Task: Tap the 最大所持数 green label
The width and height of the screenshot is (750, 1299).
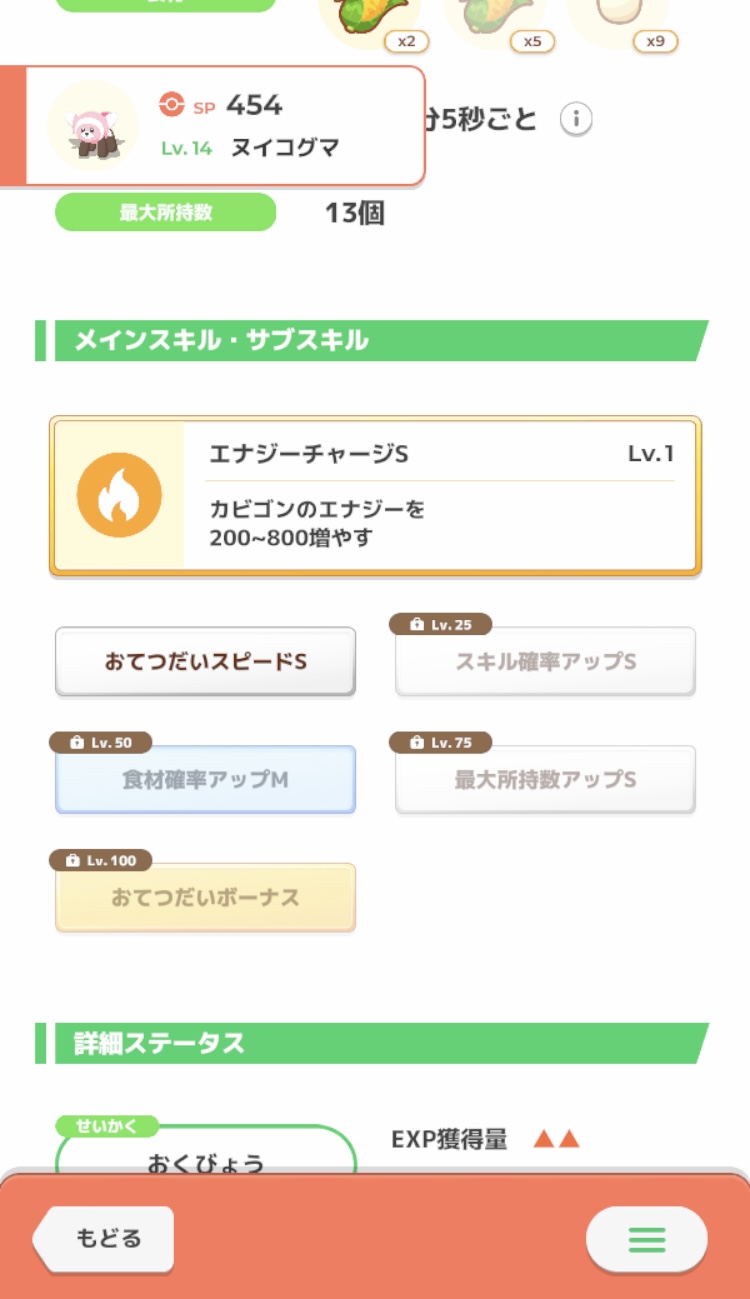Action: 165,212
